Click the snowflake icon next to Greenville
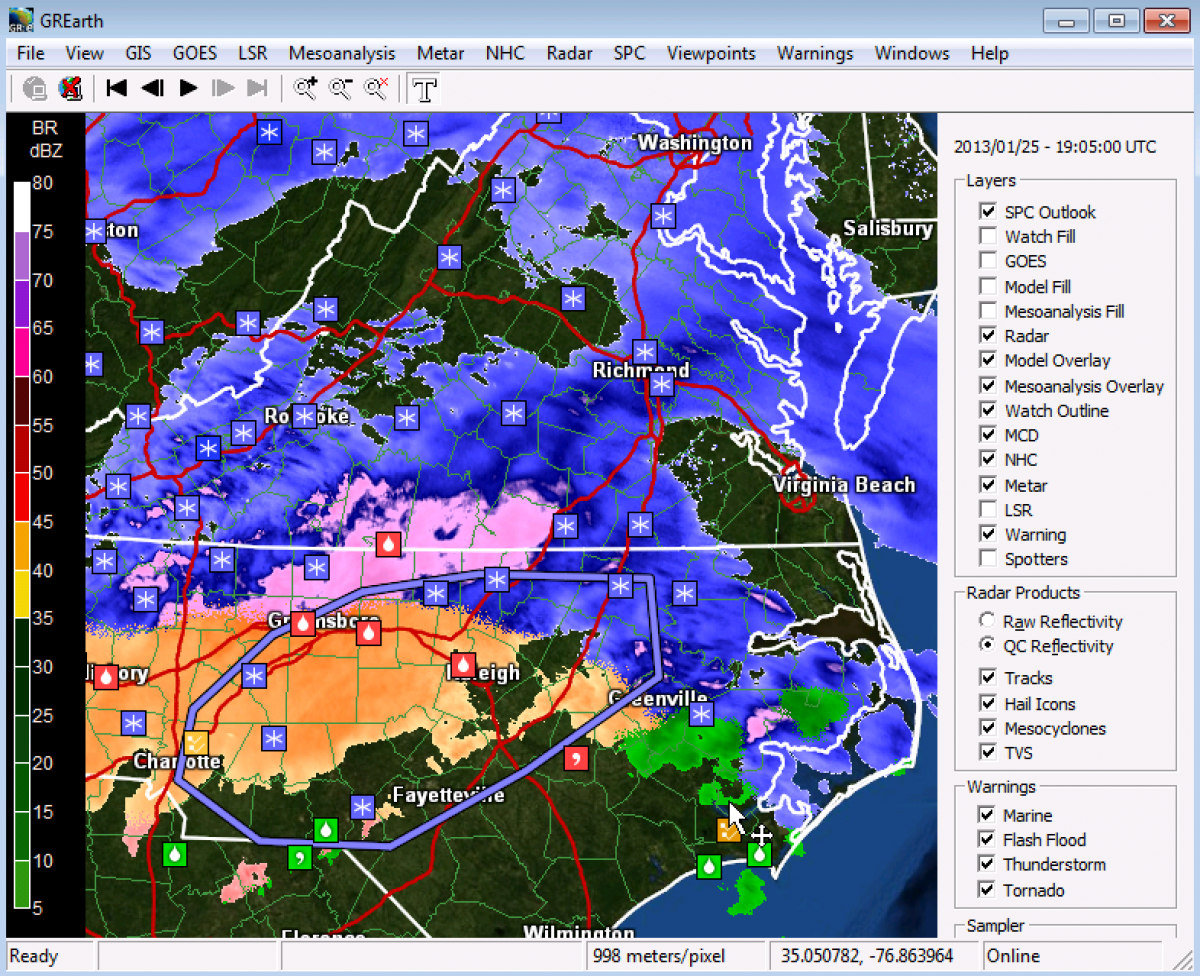The width and height of the screenshot is (1200, 976). [x=702, y=714]
